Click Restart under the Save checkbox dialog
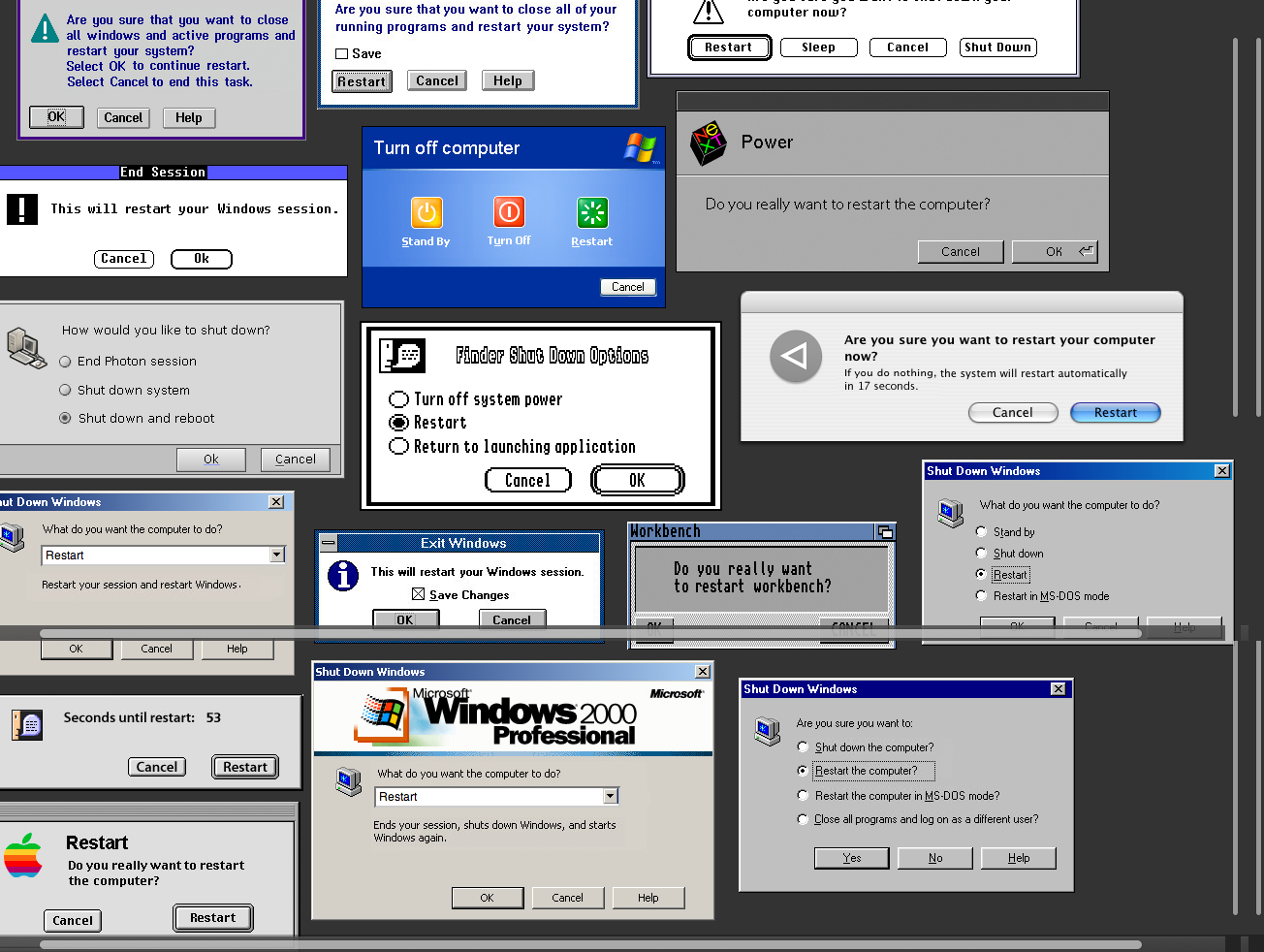 [362, 81]
